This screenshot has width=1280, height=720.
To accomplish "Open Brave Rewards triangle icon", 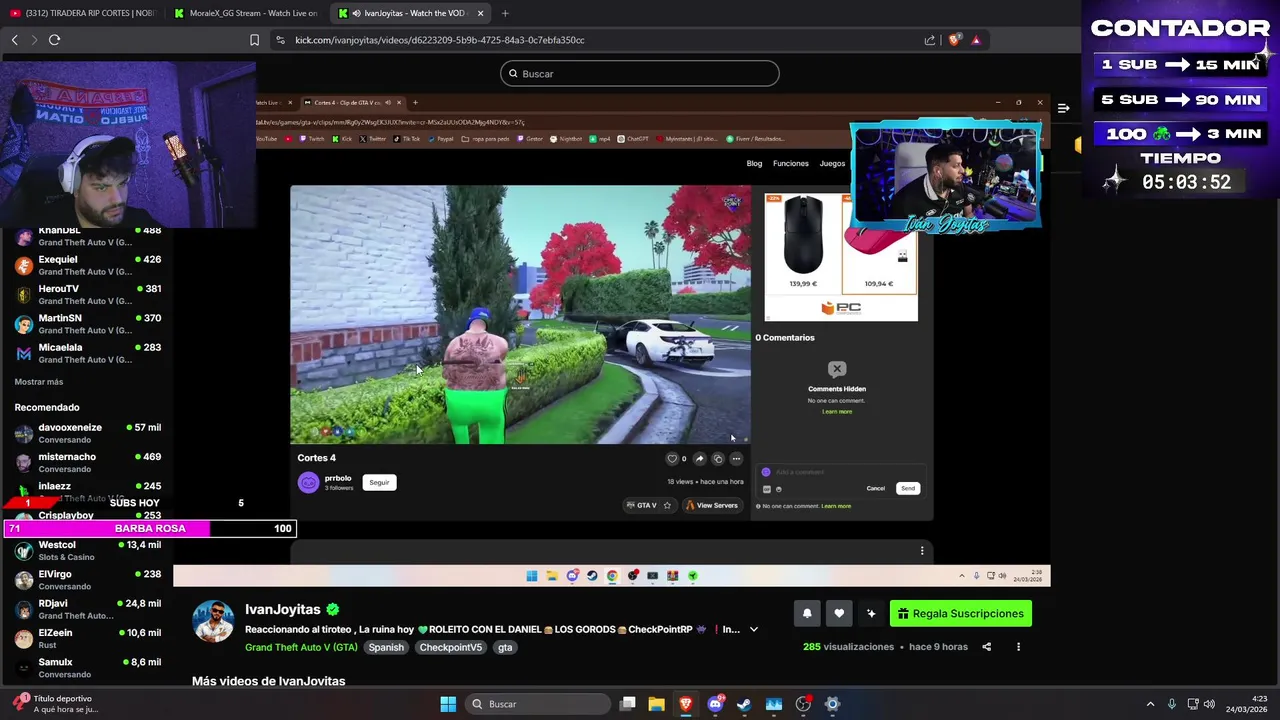I will 976,40.
